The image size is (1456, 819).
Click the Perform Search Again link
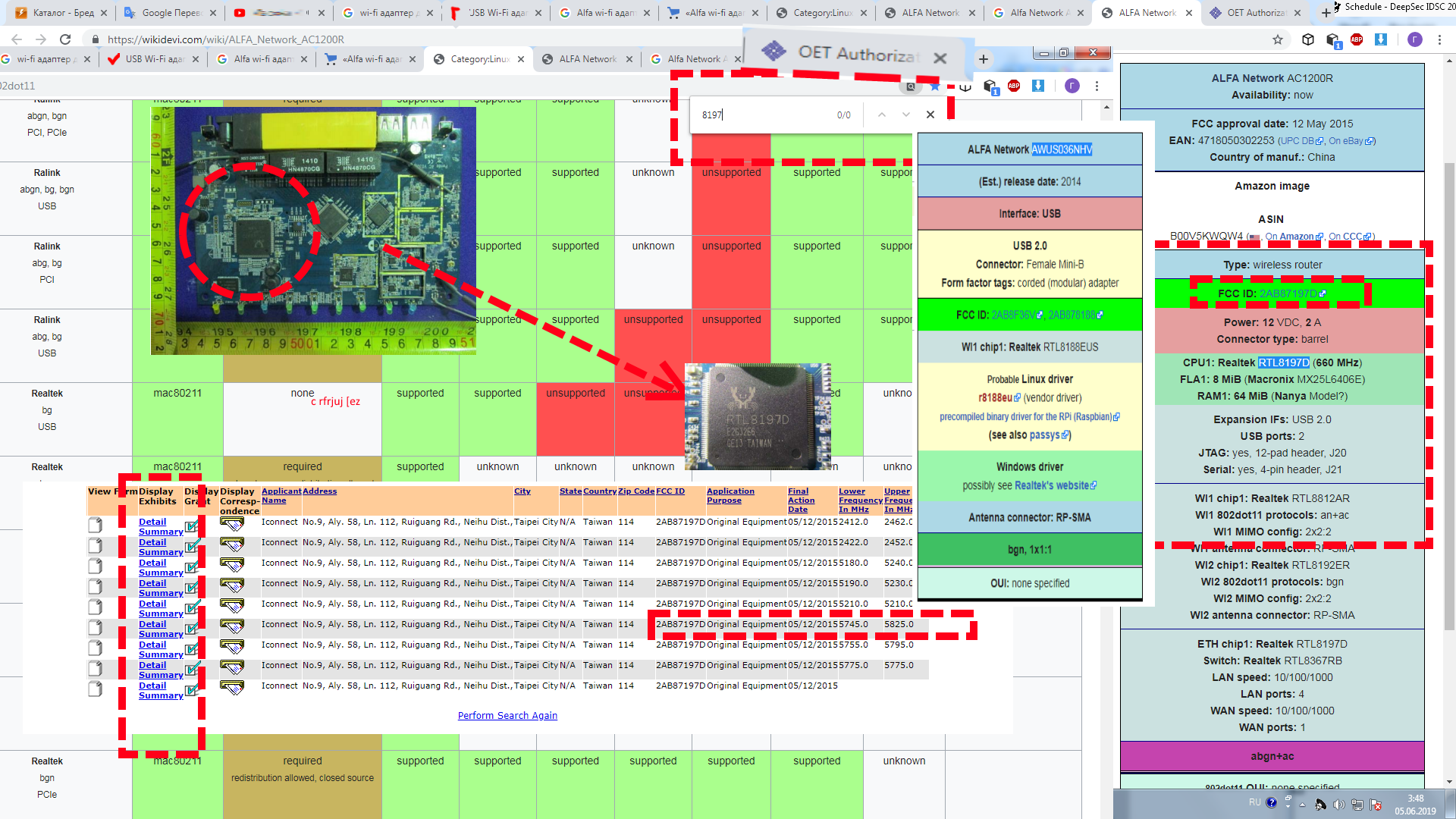click(507, 715)
